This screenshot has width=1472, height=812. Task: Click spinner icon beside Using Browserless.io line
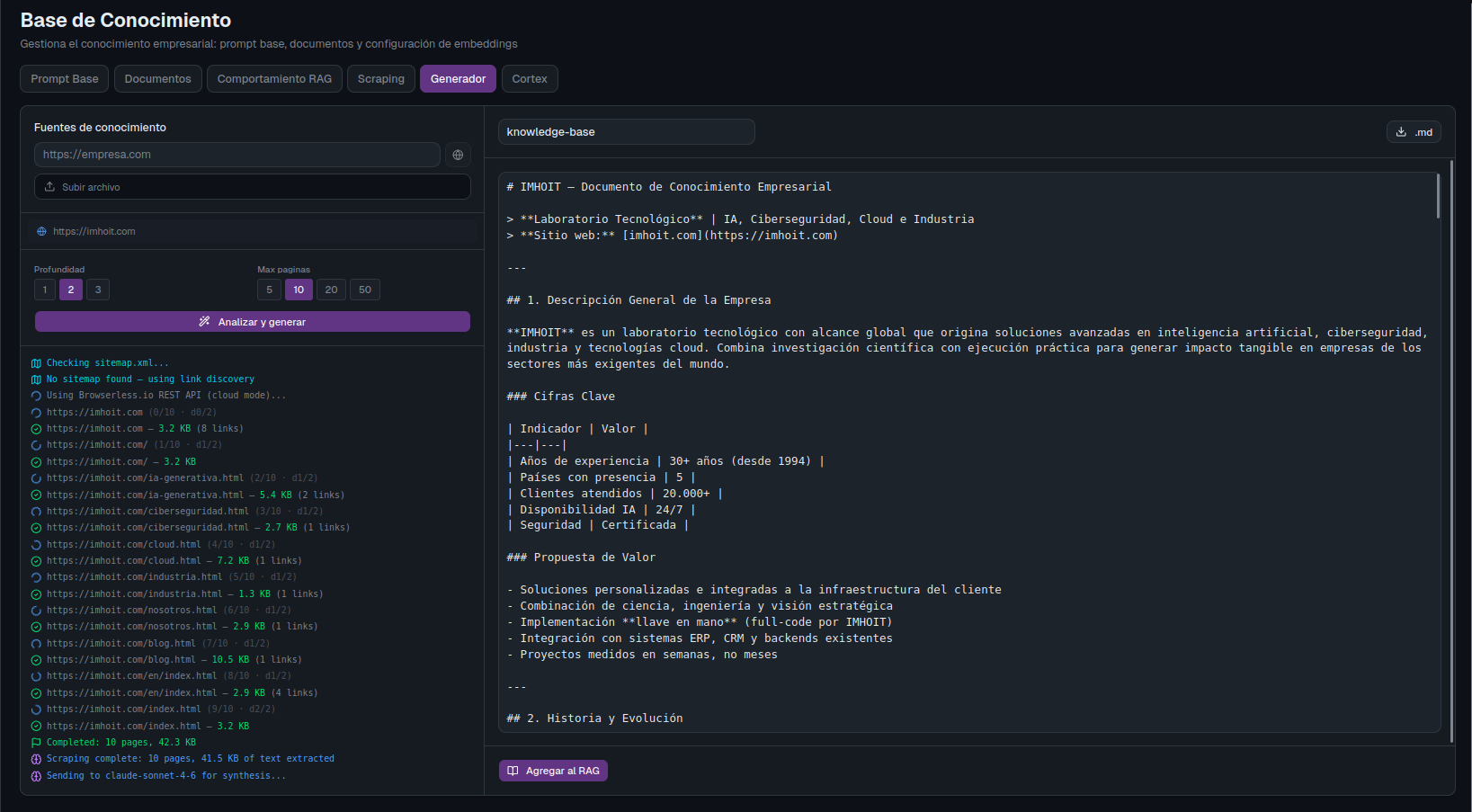[36, 396]
